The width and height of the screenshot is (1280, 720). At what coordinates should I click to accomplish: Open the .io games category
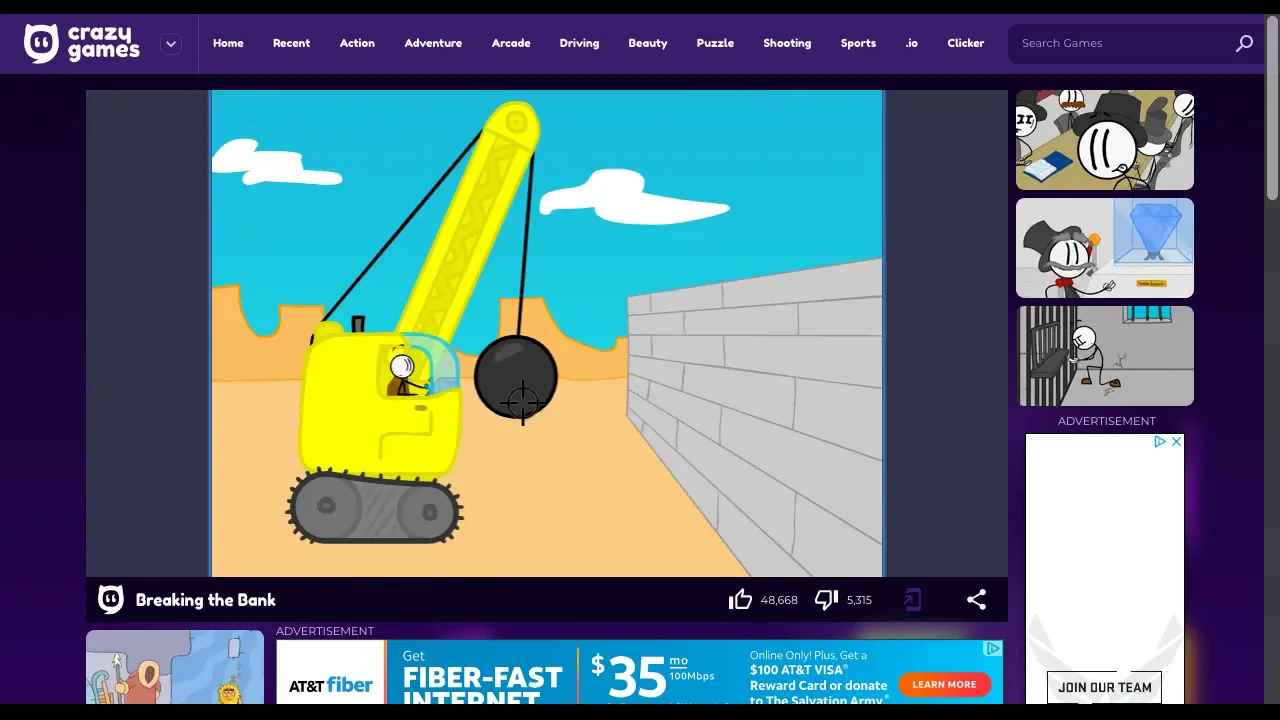(x=911, y=43)
